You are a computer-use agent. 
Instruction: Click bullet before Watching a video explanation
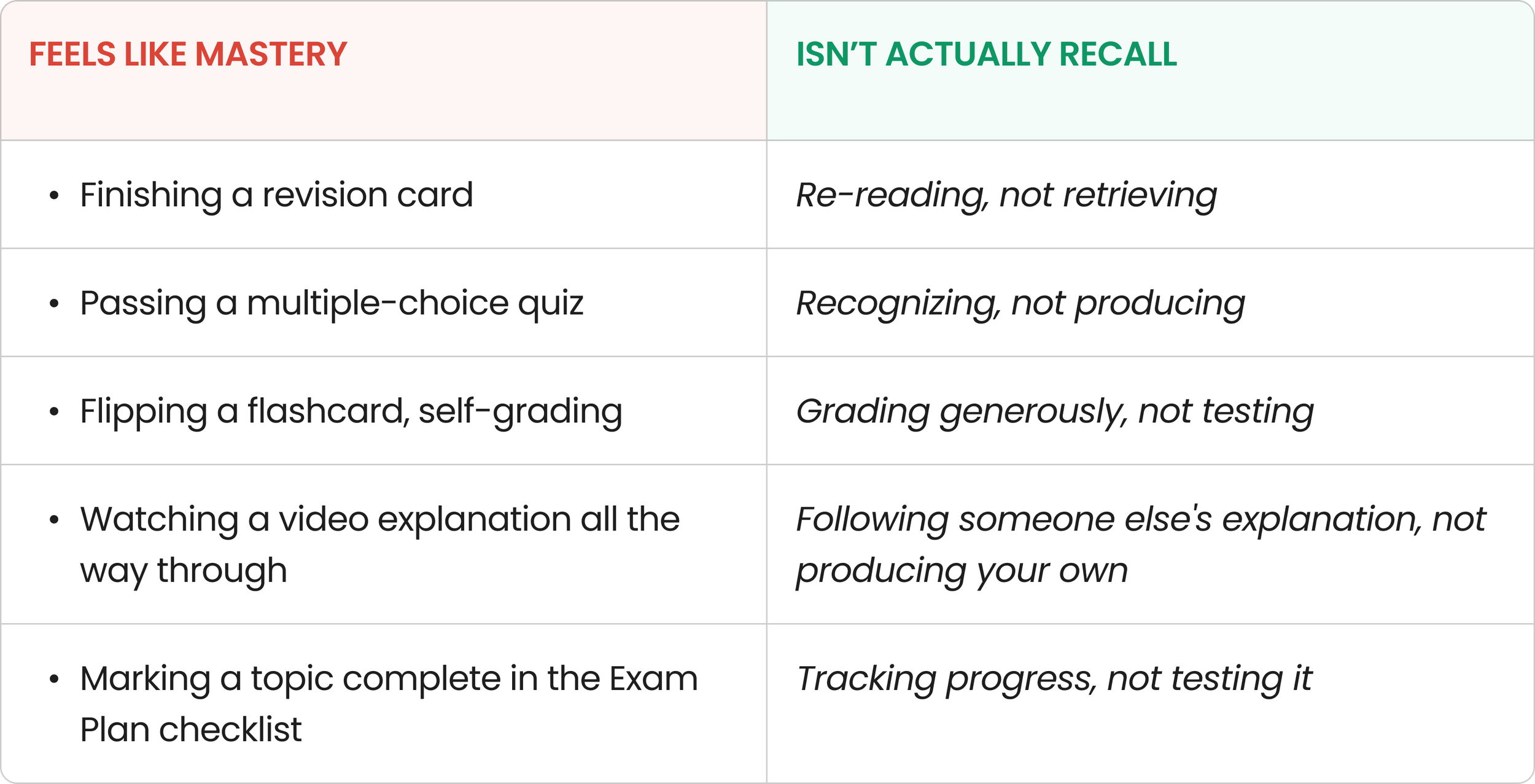point(54,520)
